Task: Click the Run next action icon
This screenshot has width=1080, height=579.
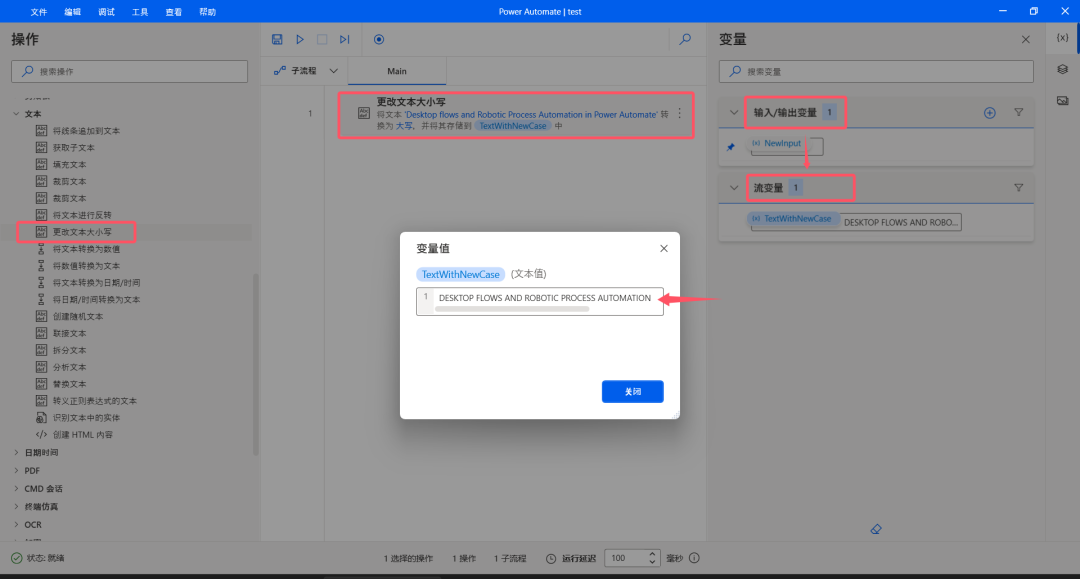Action: [x=344, y=39]
